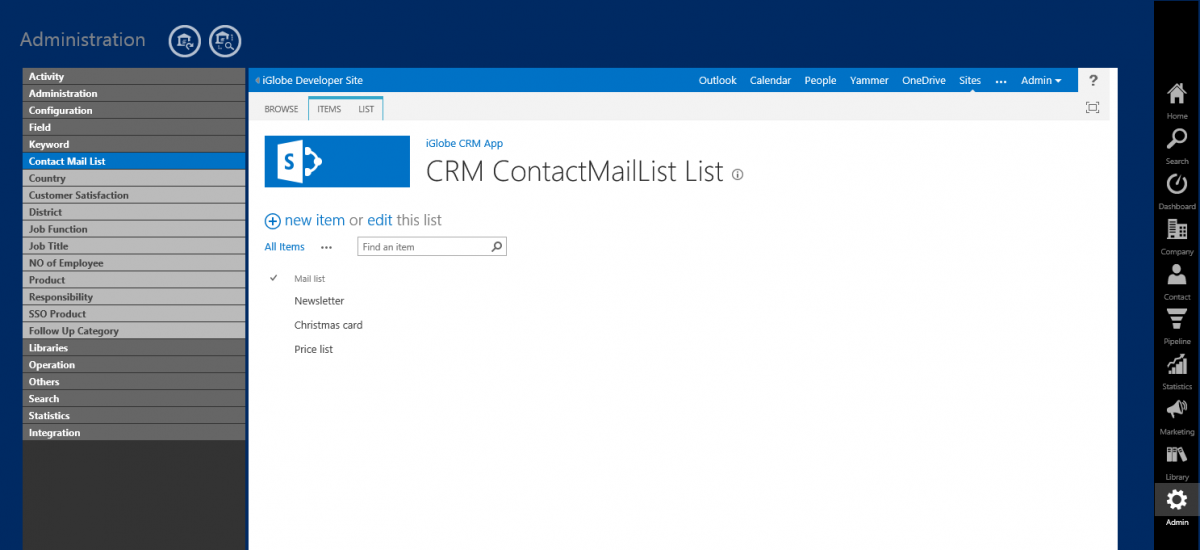This screenshot has height=550, width=1200.
Task: Open the ellipsis menu next to Sites
Action: (x=1001, y=80)
